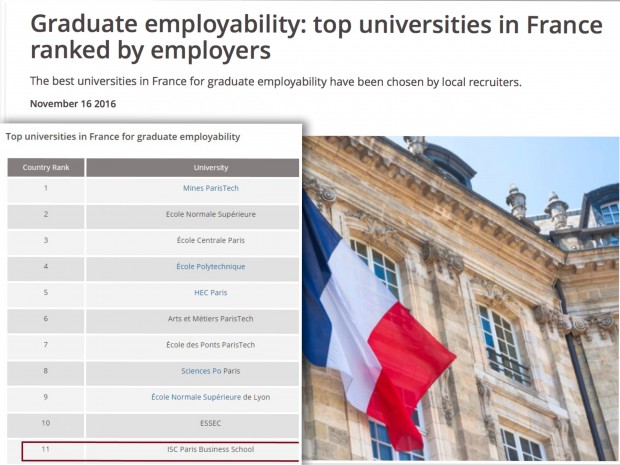Click the November 16 2016 date
The height and width of the screenshot is (465, 620).
(x=73, y=104)
